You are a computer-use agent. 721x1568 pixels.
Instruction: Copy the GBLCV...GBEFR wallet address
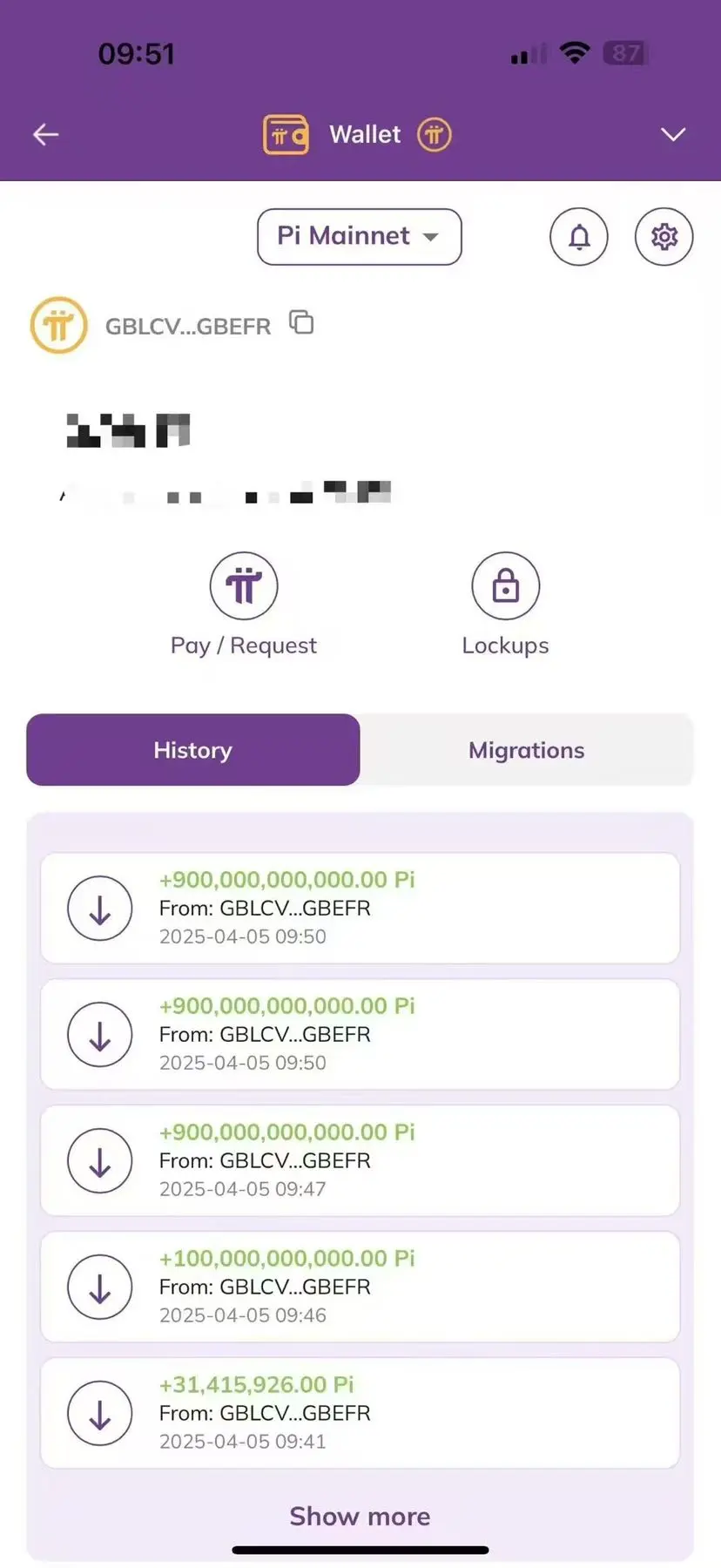point(301,322)
